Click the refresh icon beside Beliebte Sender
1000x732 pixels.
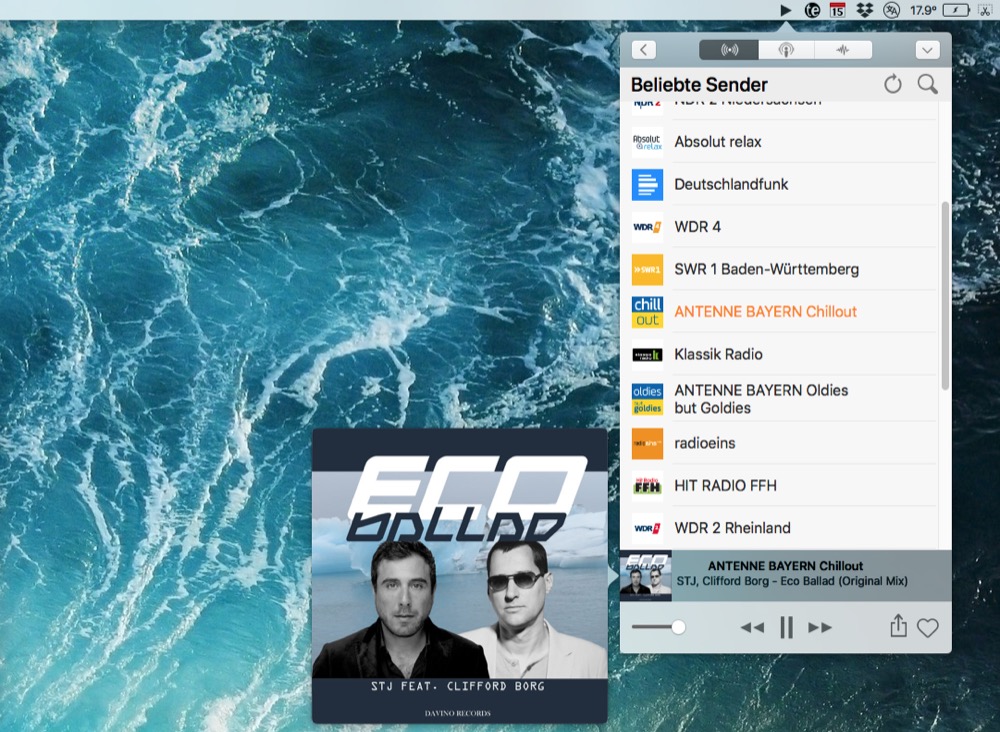click(x=893, y=85)
